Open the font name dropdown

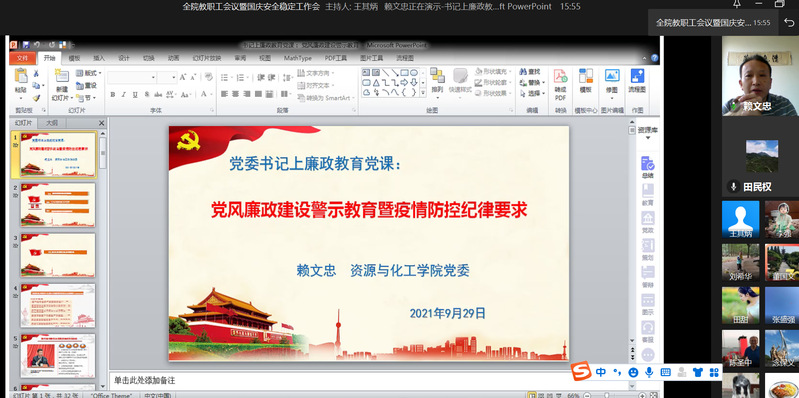point(131,77)
